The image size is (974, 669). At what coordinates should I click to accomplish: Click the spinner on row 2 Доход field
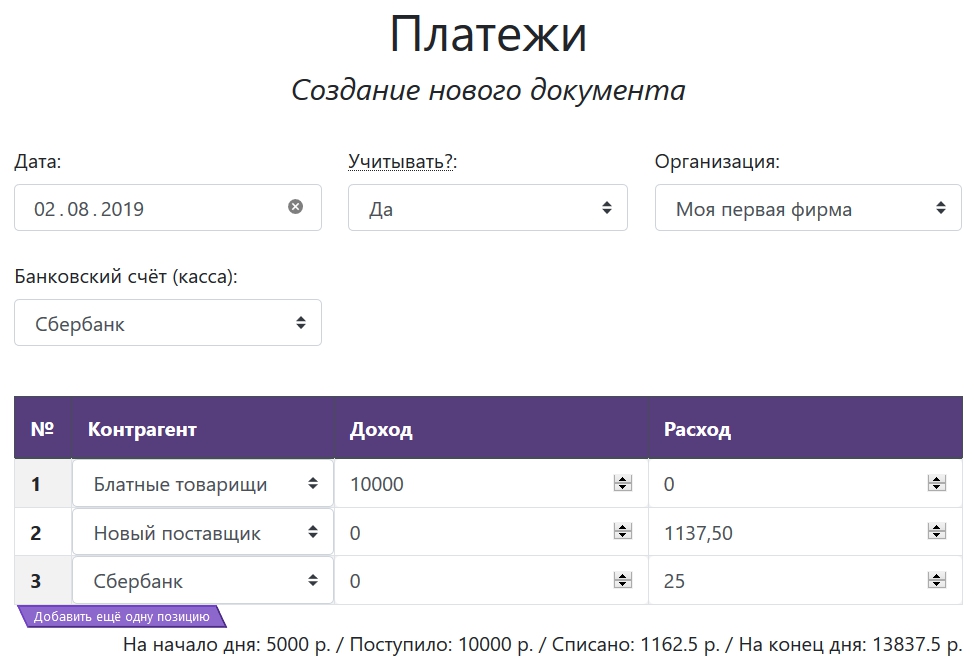(623, 533)
